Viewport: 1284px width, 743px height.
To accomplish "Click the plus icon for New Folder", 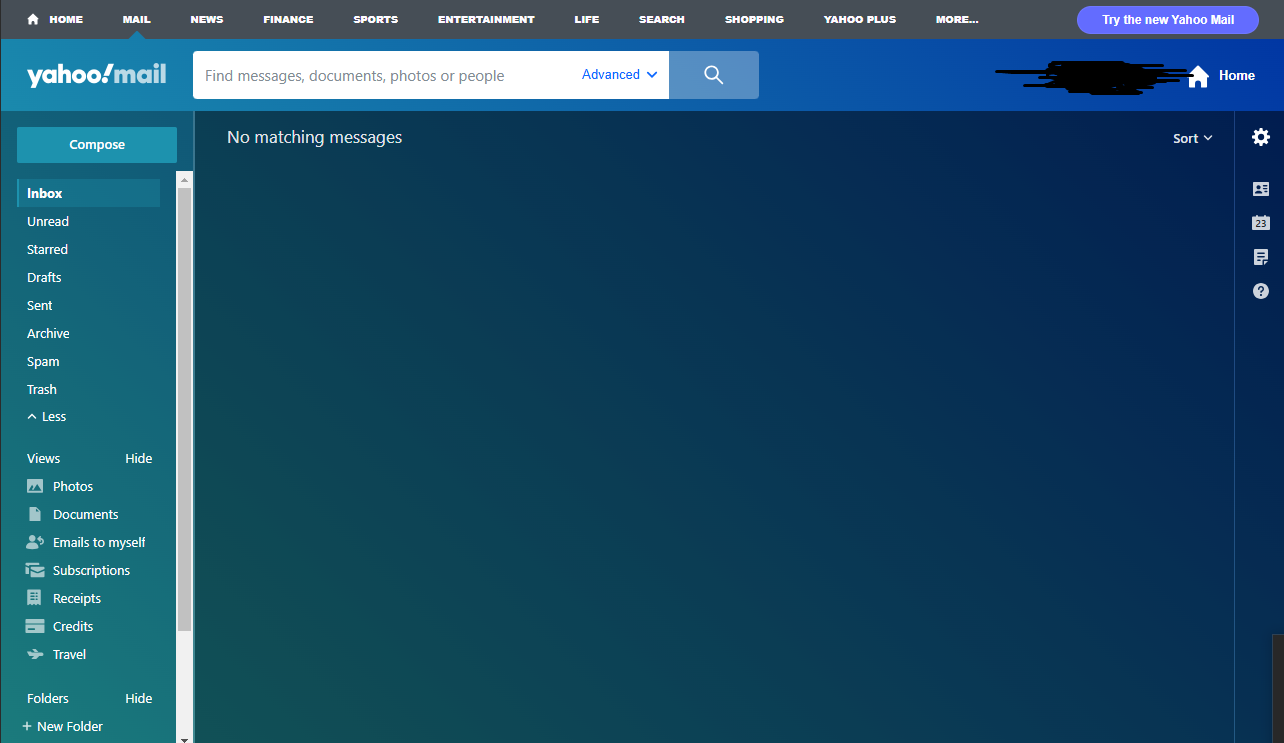I will [27, 726].
